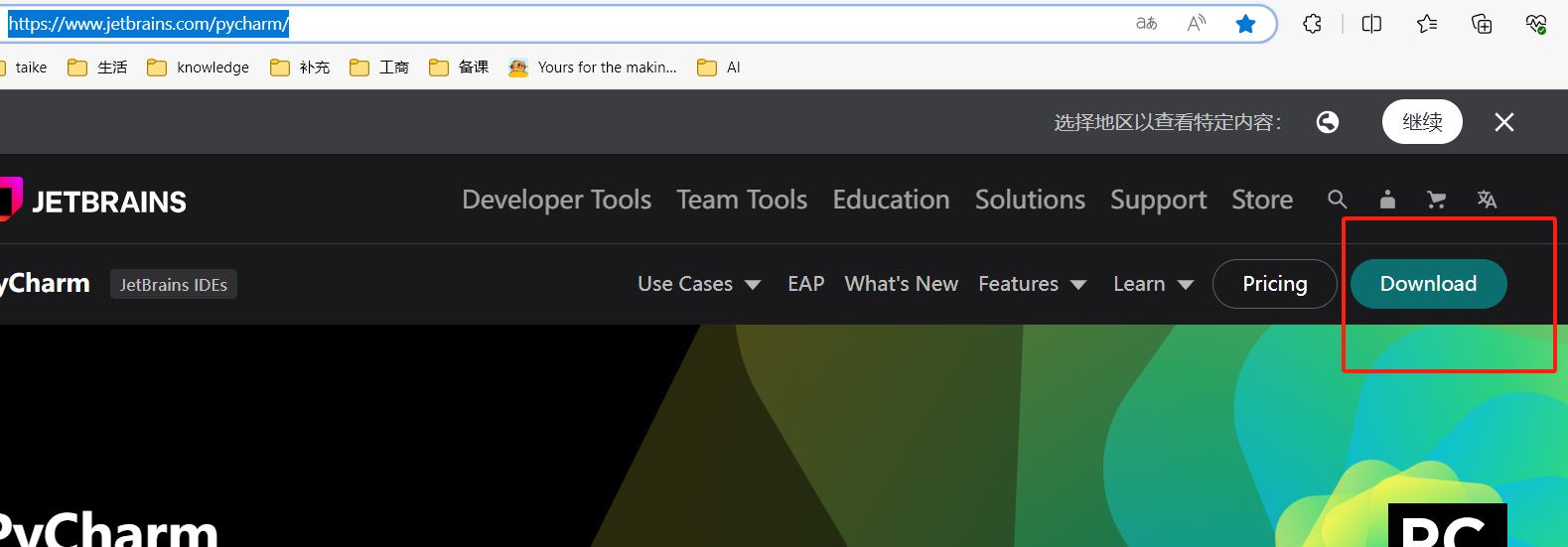Screen dimensions: 1568x547
Task: Open the What's New link
Action: point(901,284)
